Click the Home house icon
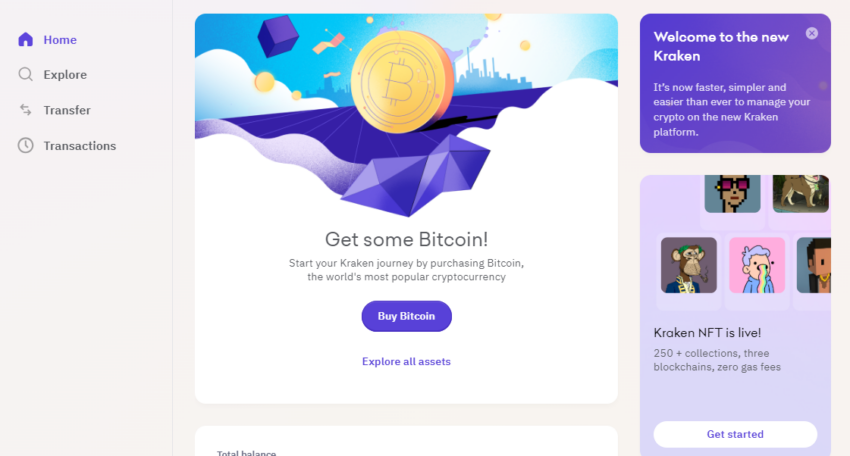Viewport: 850px width, 456px height. pos(25,40)
